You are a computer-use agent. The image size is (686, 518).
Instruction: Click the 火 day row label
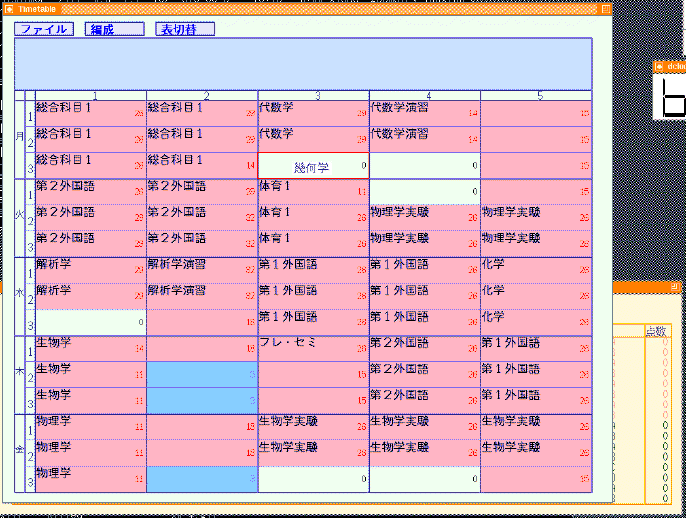(19, 217)
